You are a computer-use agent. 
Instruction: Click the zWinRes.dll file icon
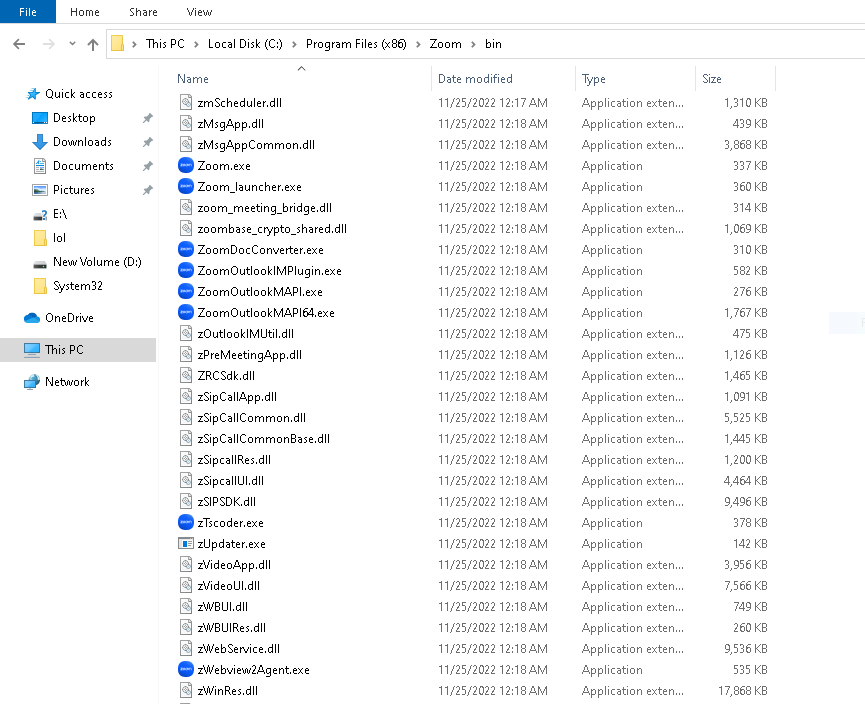click(x=186, y=690)
